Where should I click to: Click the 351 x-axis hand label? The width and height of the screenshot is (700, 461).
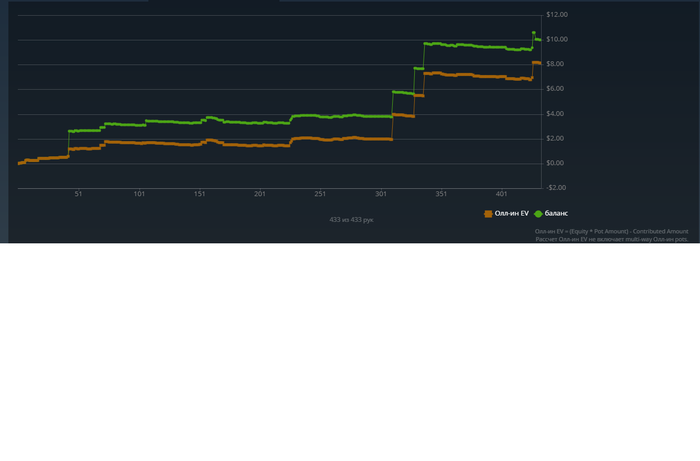[x=441, y=194]
